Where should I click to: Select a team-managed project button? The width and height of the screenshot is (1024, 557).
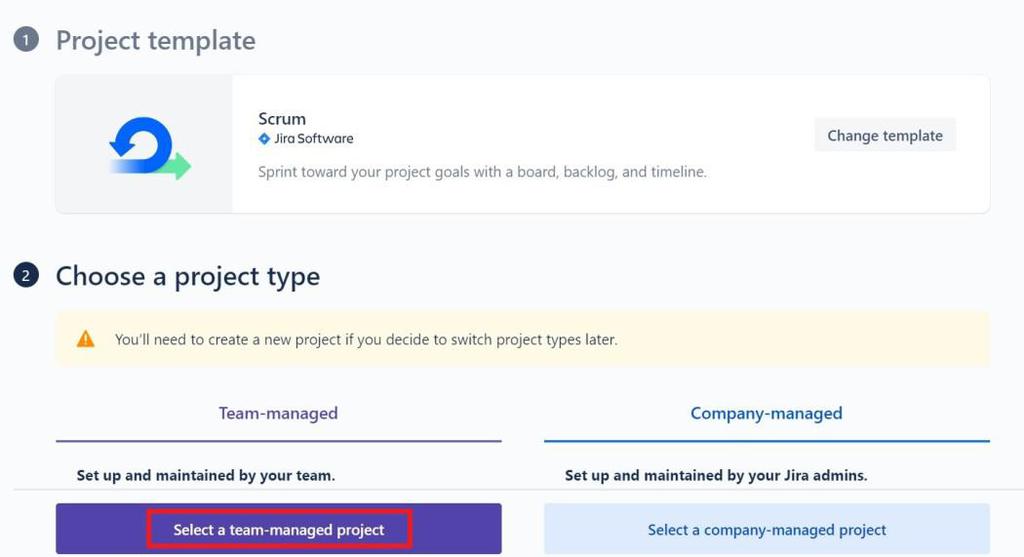click(x=279, y=529)
